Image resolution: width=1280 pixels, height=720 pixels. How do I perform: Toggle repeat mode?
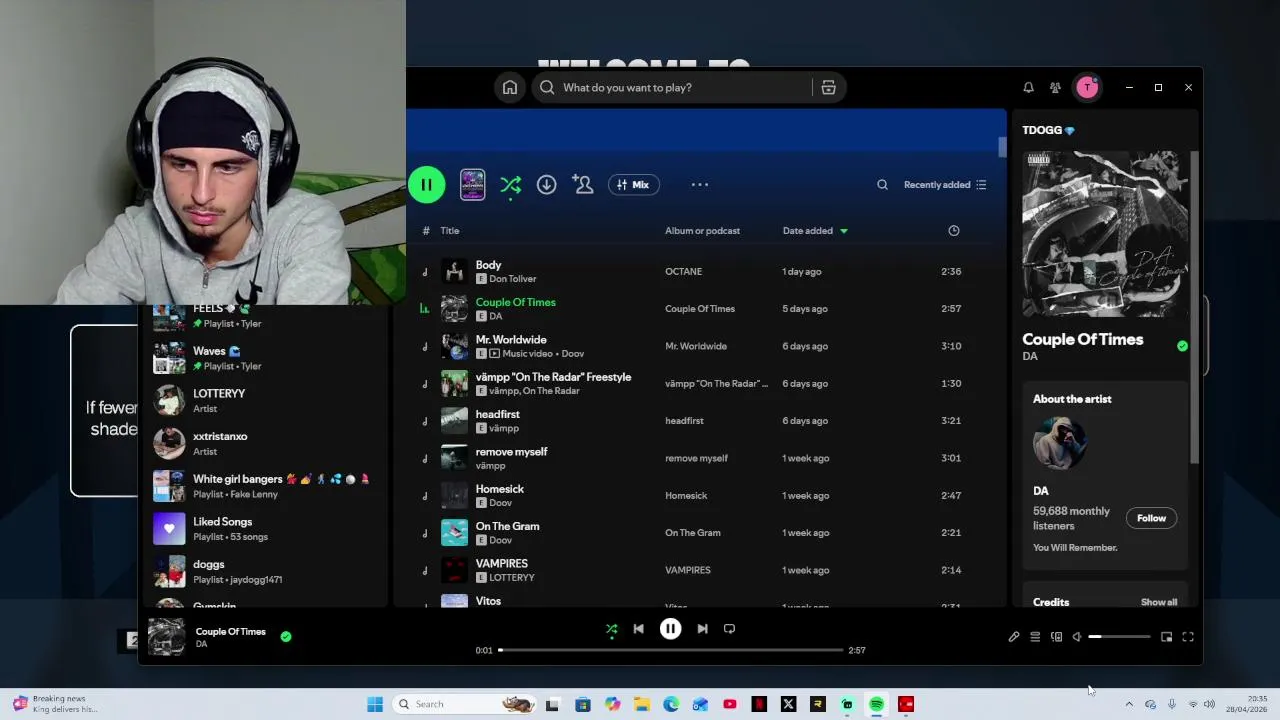point(729,629)
